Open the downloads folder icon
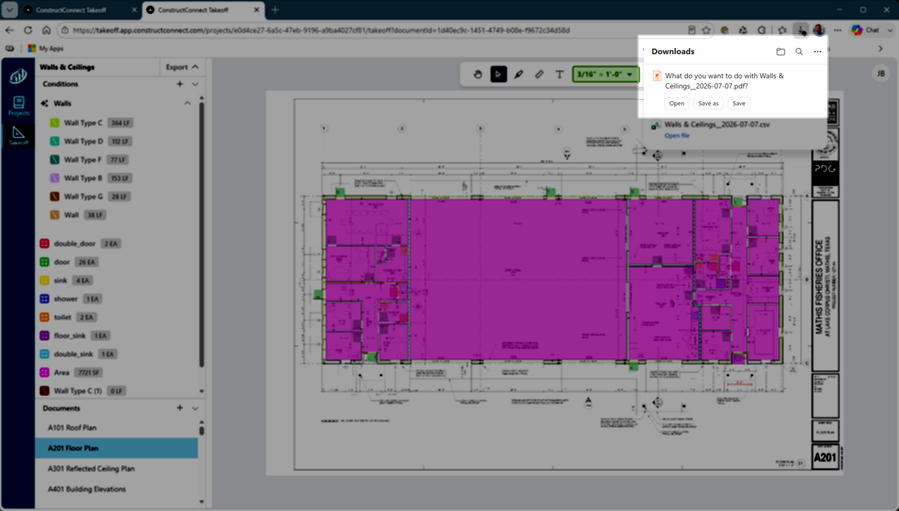Screen dimensions: 899x511 pyautogui.click(x=780, y=52)
